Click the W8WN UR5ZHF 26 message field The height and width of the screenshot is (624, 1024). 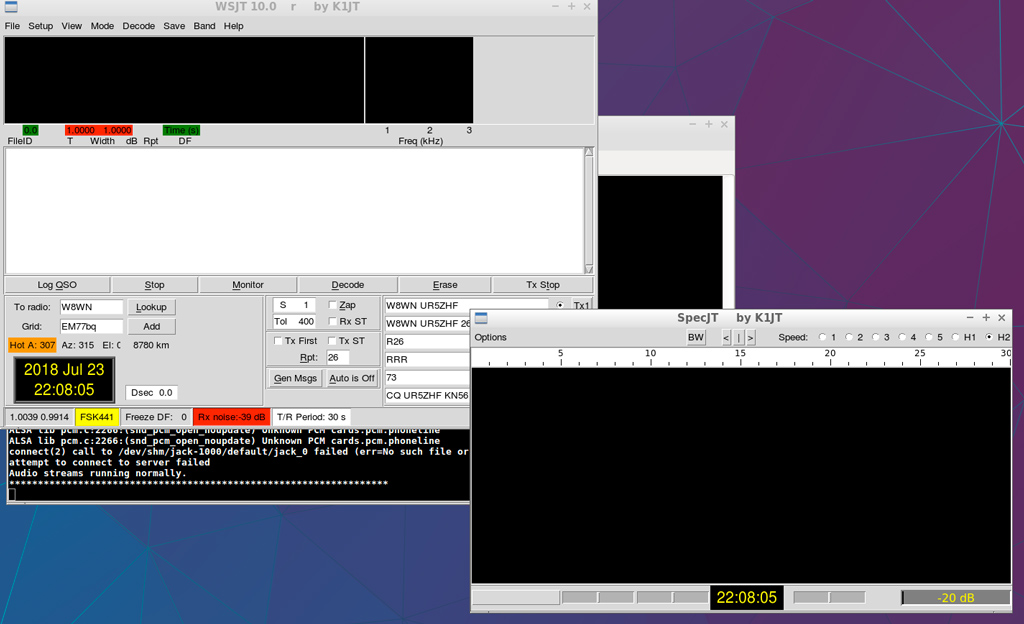428,324
